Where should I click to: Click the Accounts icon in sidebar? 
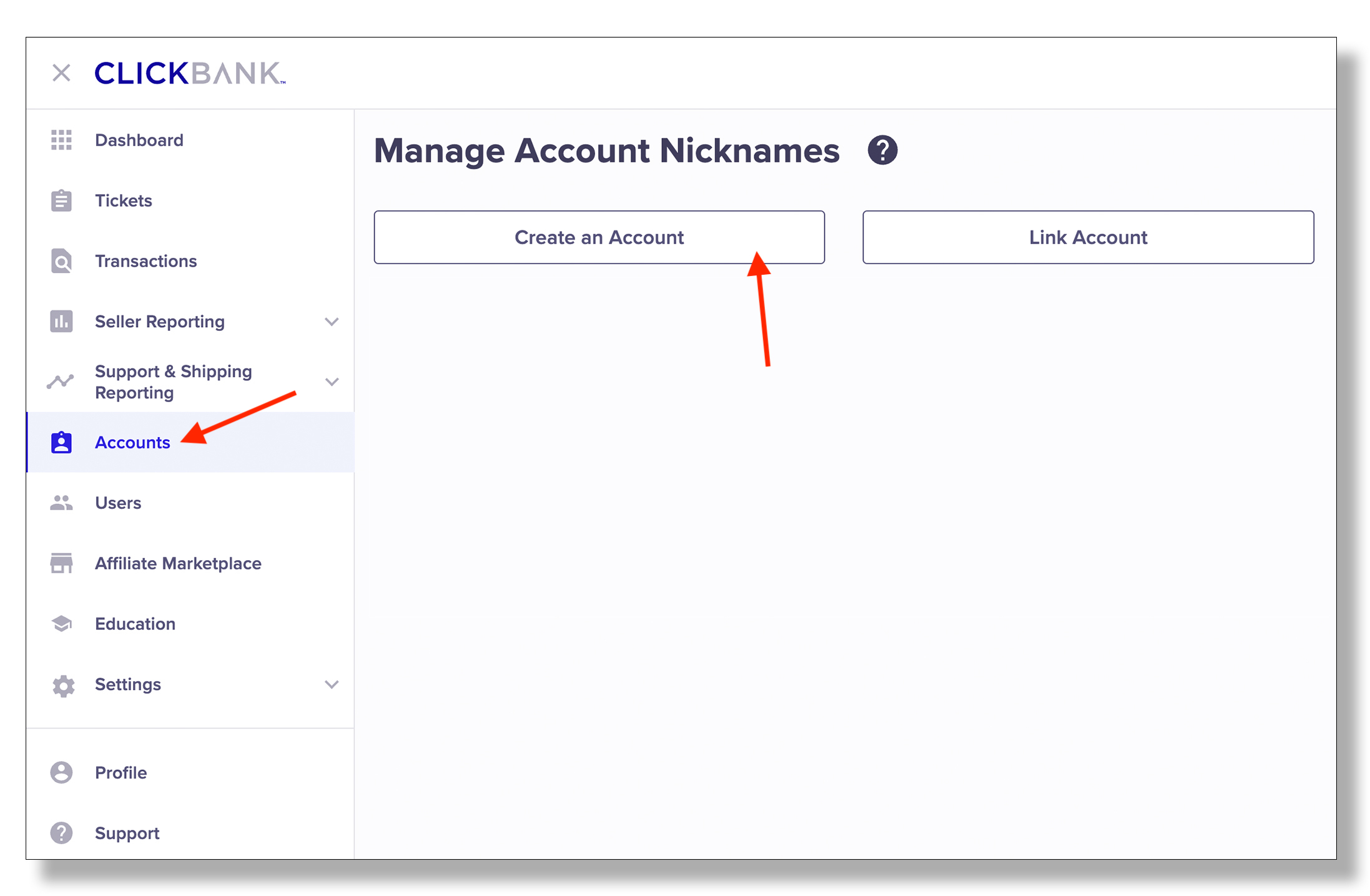(60, 441)
